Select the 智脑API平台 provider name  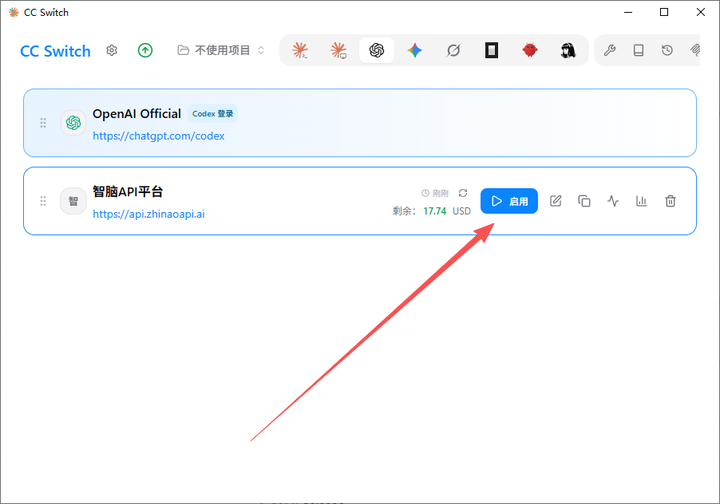click(x=128, y=191)
